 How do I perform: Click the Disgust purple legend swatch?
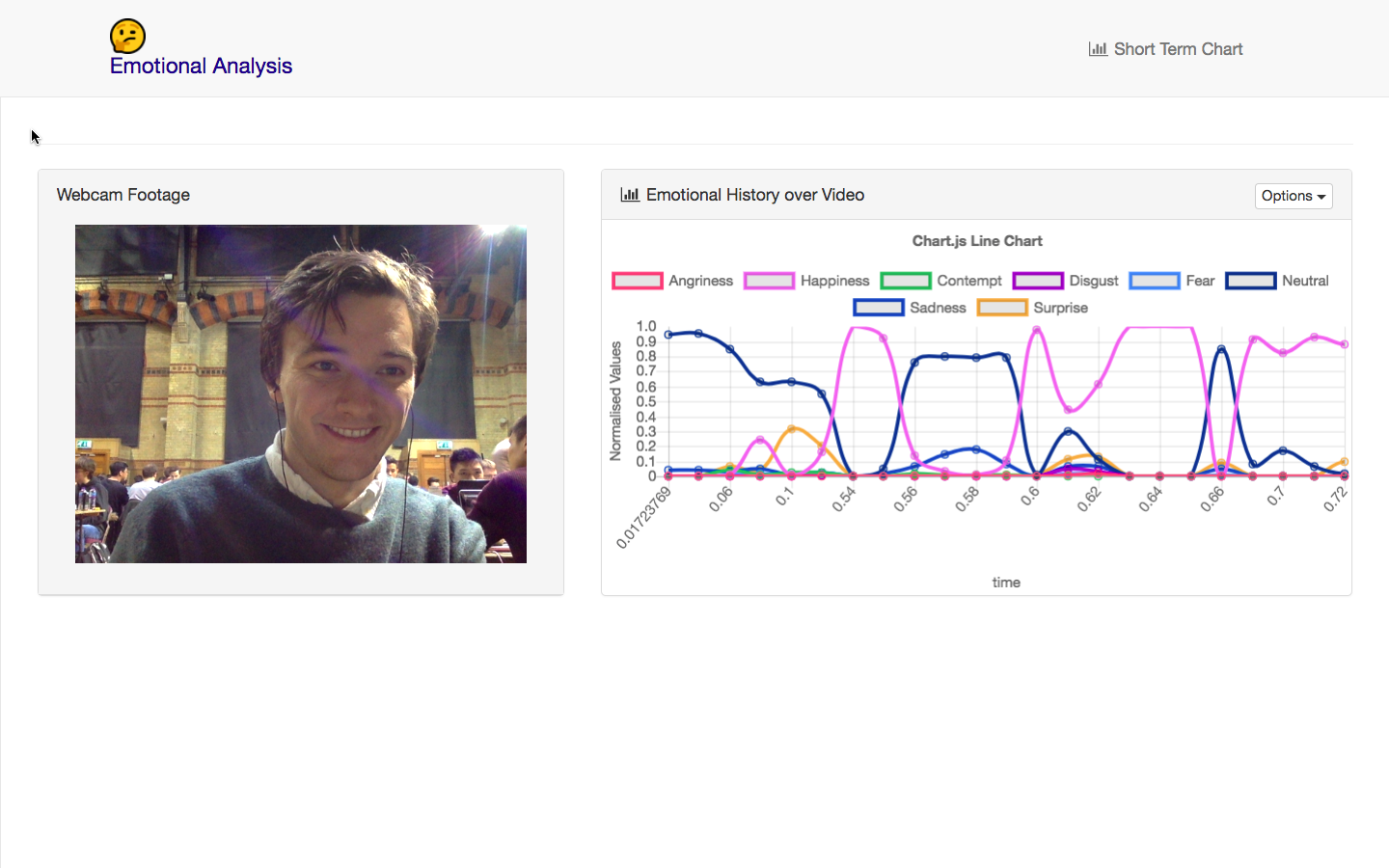1038,281
